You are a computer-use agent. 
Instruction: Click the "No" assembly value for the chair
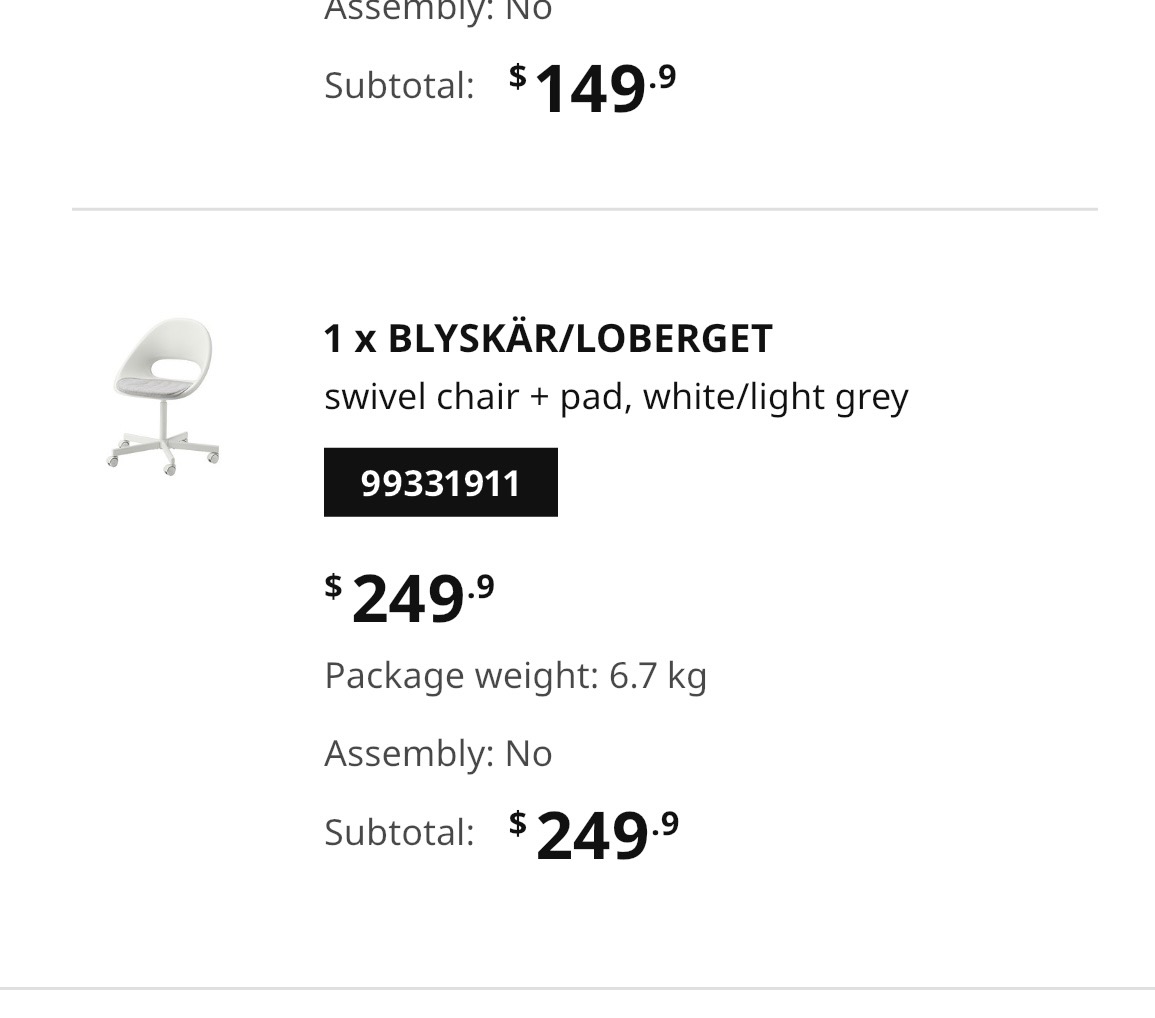click(529, 753)
